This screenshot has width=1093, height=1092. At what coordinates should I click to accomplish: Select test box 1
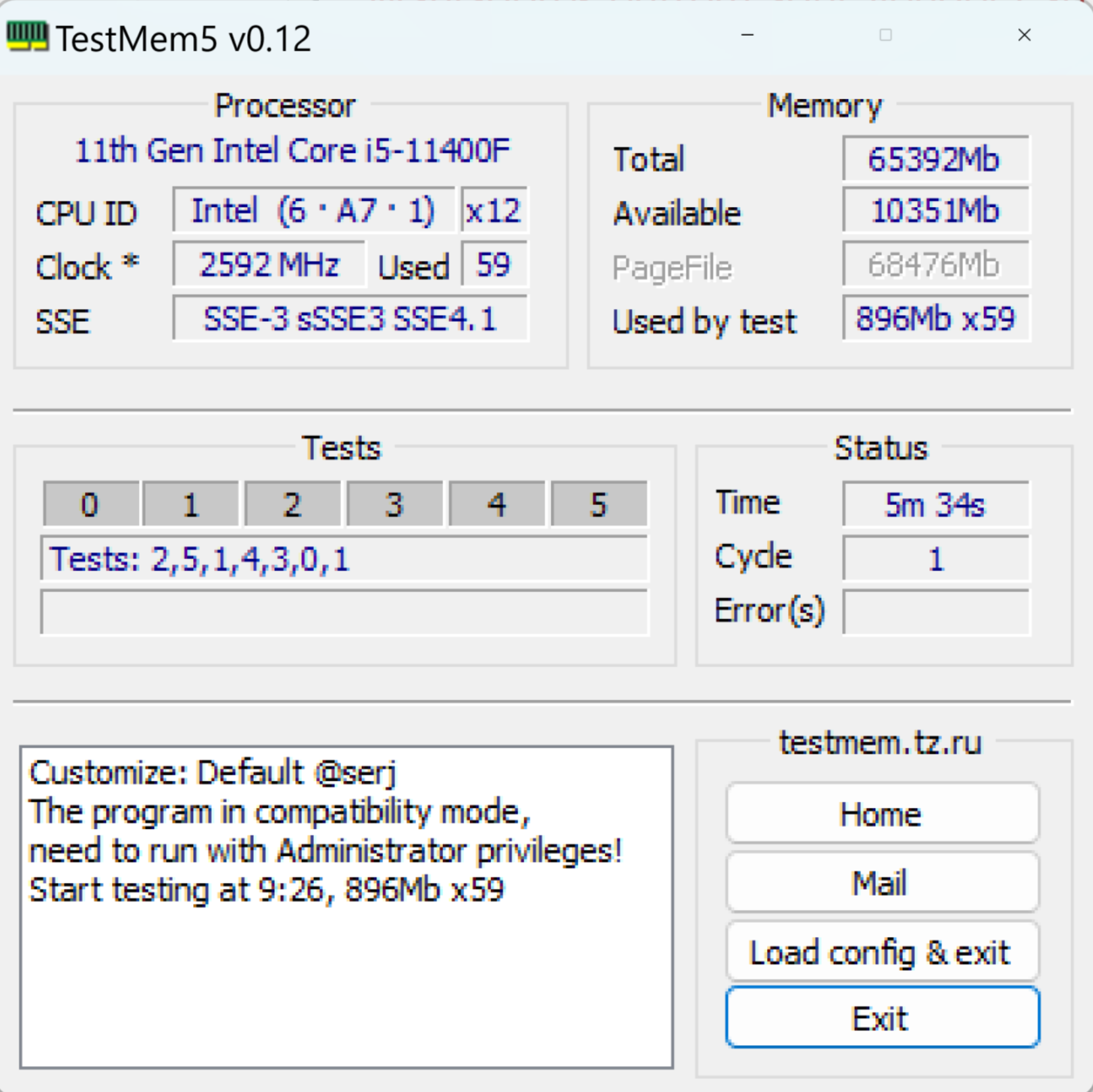pos(191,503)
